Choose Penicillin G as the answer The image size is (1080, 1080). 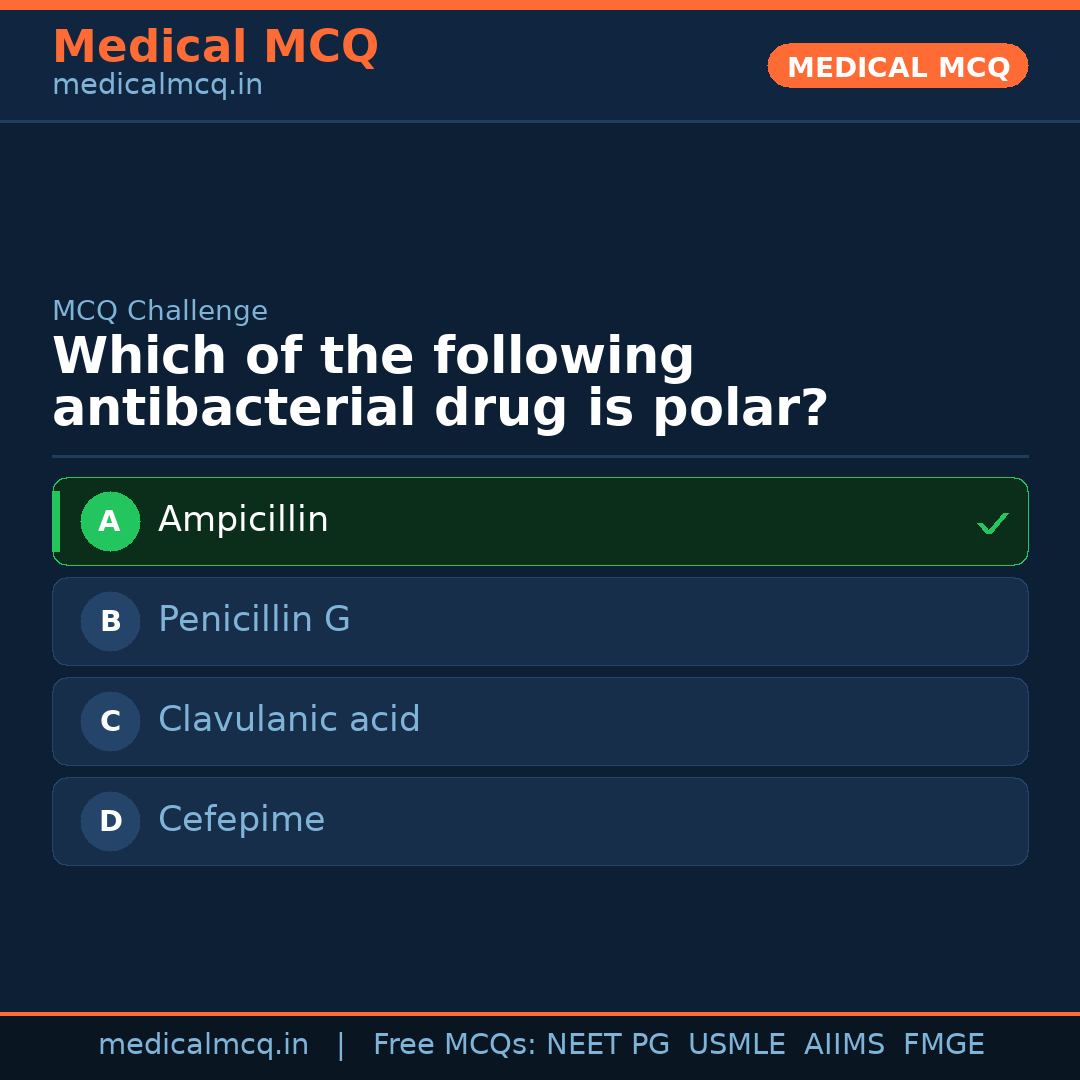pyautogui.click(x=540, y=621)
